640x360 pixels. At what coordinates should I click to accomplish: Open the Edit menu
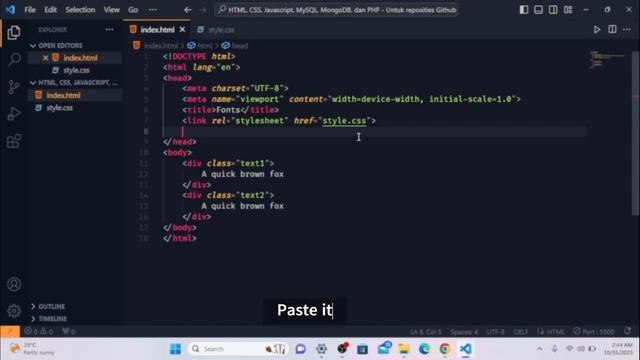click(x=51, y=9)
